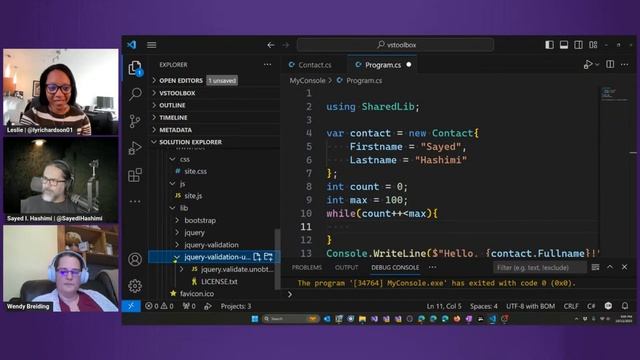Toggle the bottom panel visibility
640x360 pixels.
click(x=564, y=45)
